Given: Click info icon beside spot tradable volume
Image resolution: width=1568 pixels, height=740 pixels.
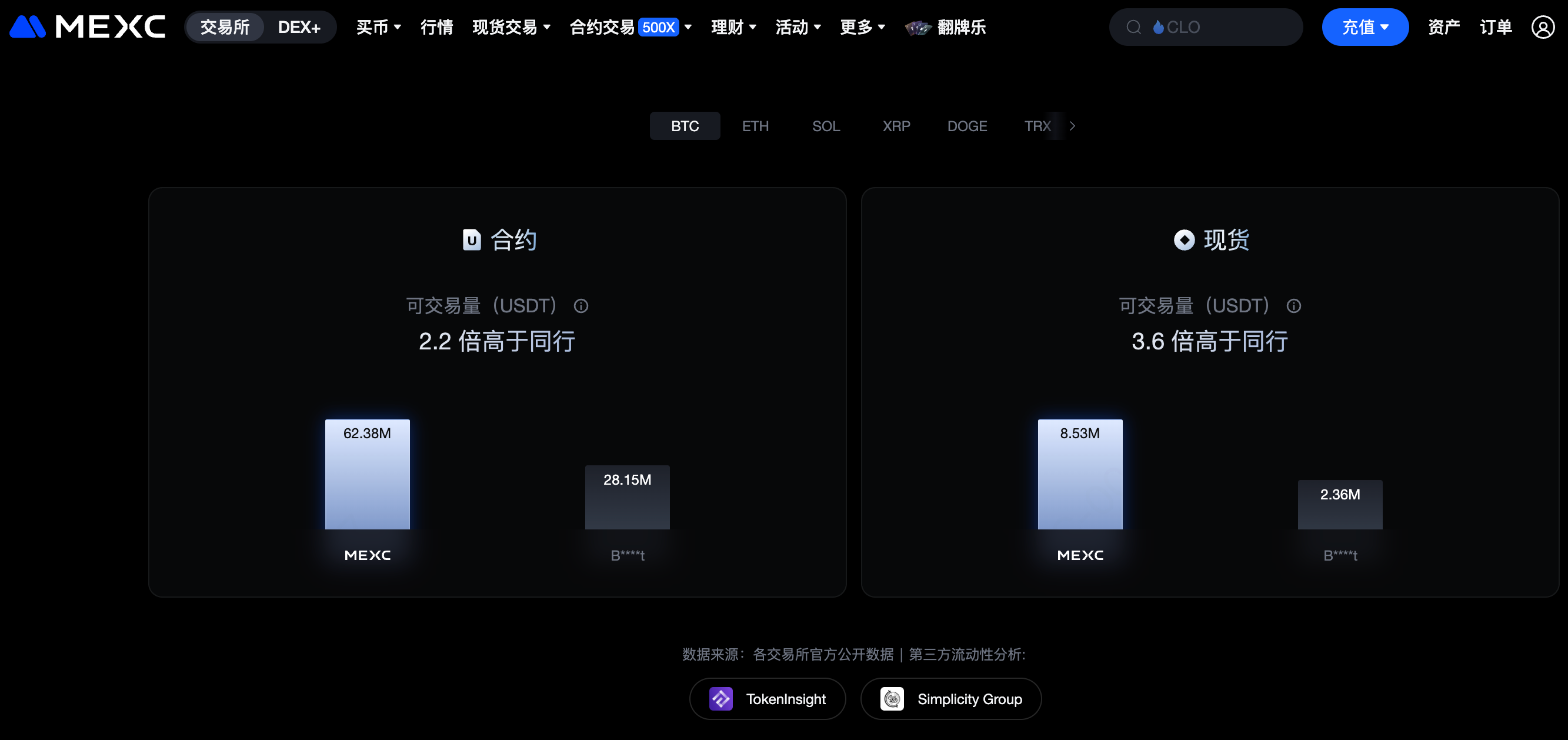Looking at the screenshot, I should pyautogui.click(x=1293, y=306).
